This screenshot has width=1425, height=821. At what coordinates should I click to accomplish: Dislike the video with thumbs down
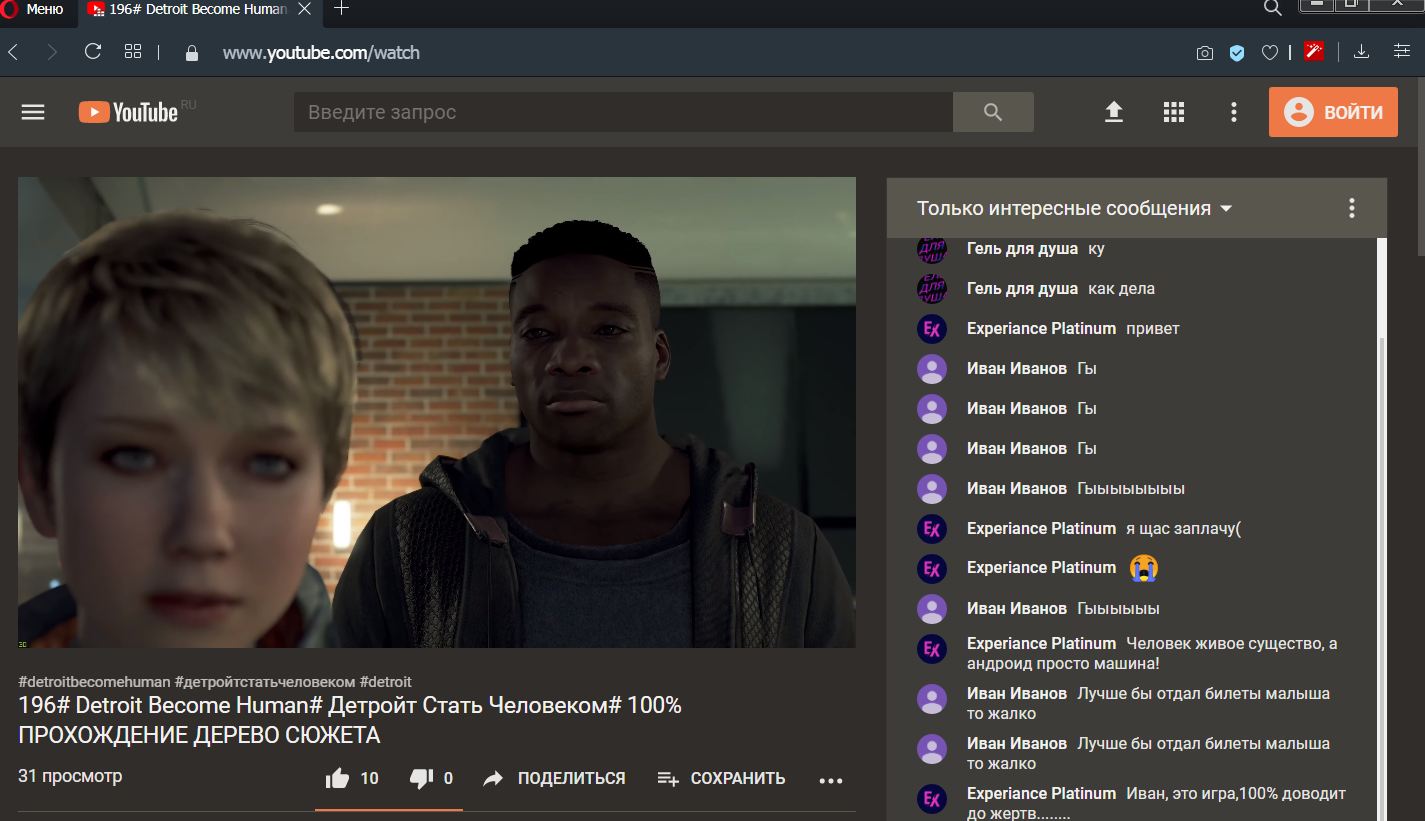point(431,778)
